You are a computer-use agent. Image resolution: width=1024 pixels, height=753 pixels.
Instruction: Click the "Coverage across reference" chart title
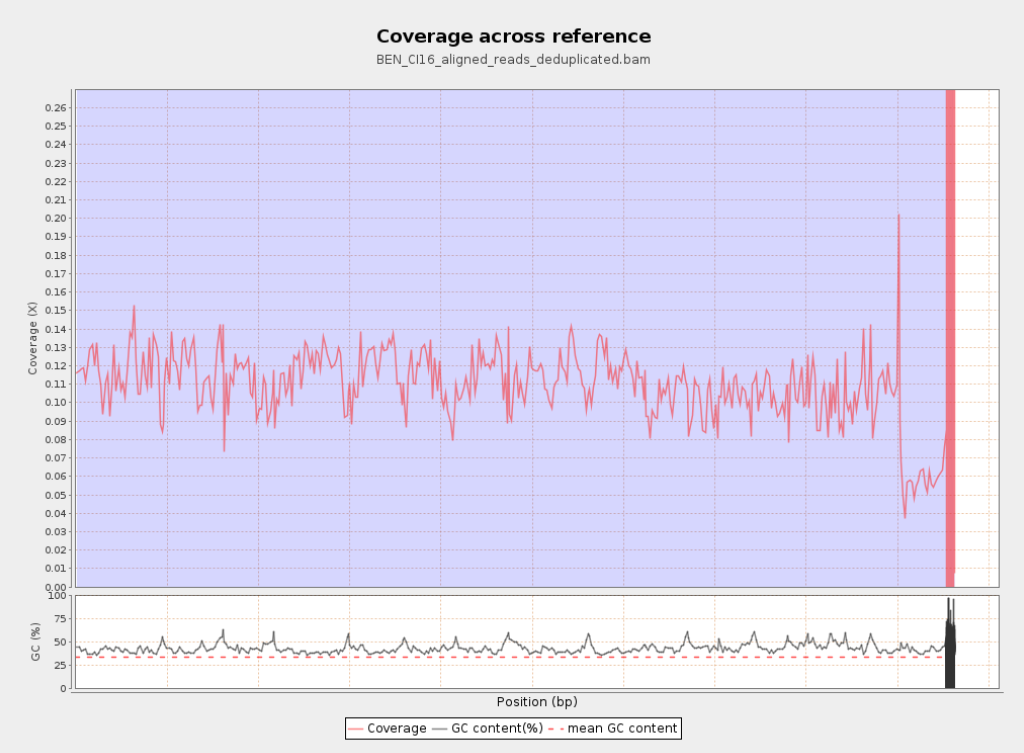513,36
